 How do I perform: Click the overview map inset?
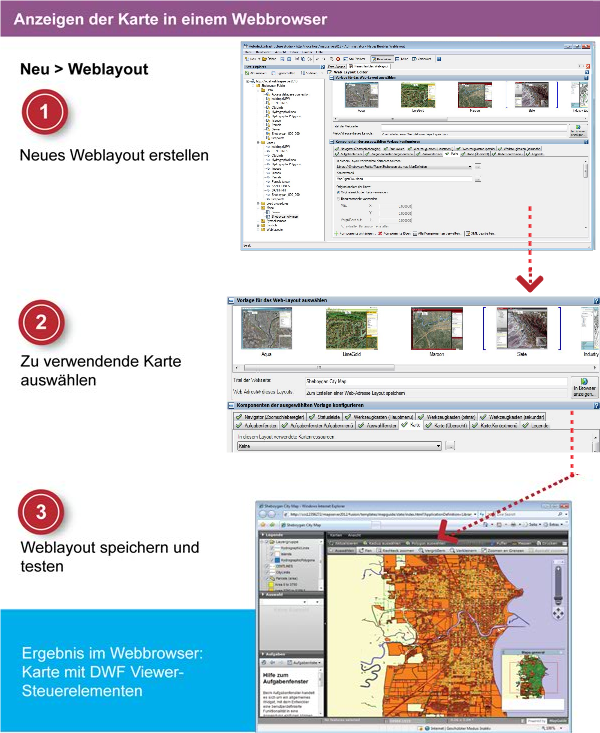click(533, 682)
